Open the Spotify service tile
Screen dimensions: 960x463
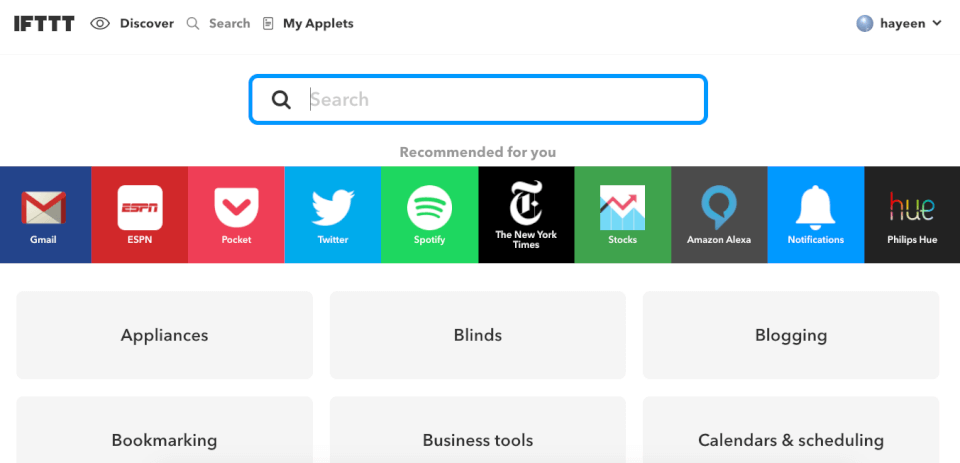click(430, 214)
